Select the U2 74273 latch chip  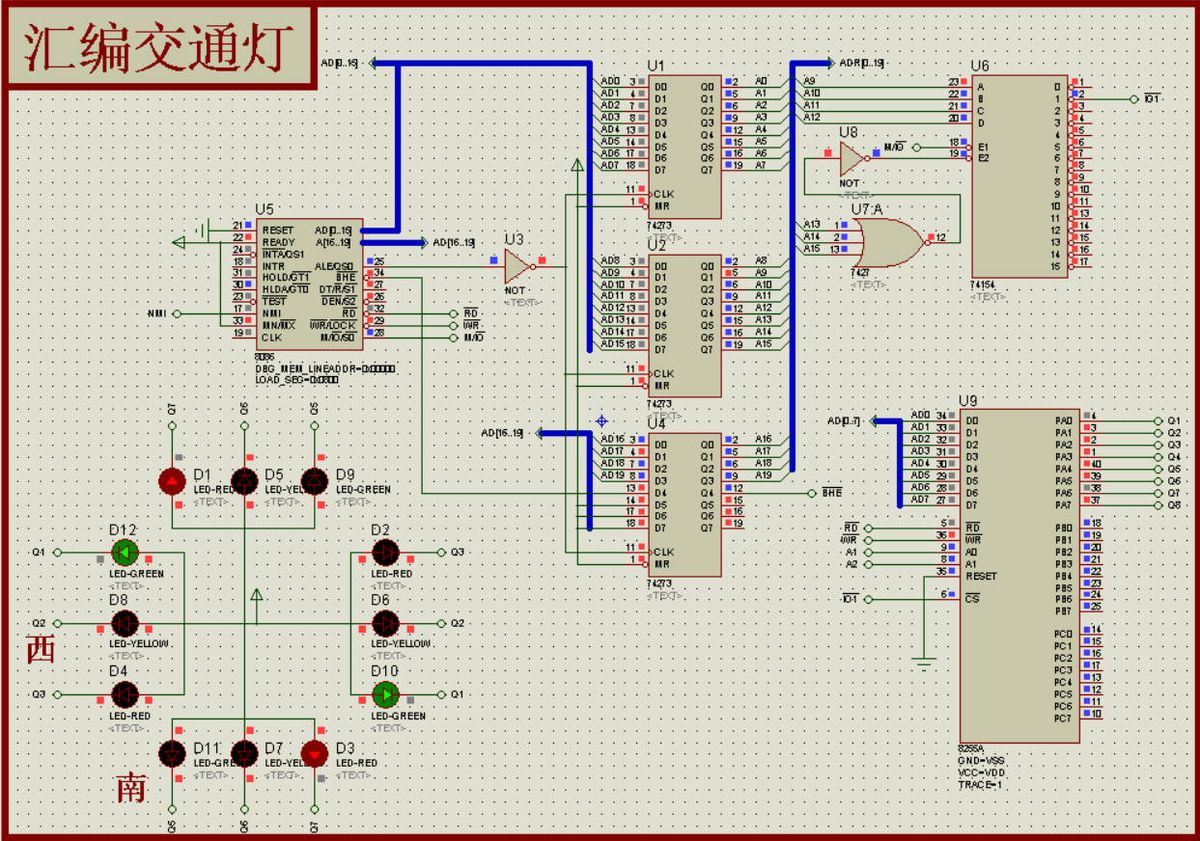[684, 325]
